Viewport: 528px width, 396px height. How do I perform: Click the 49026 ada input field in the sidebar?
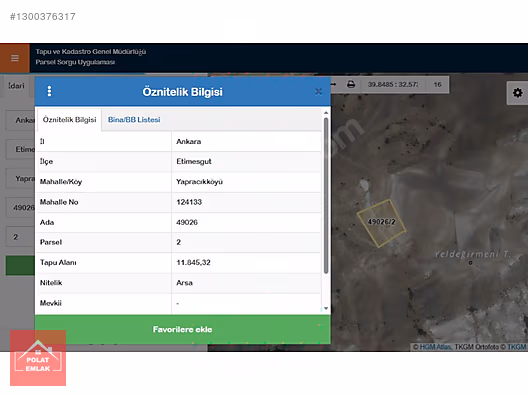(20, 208)
